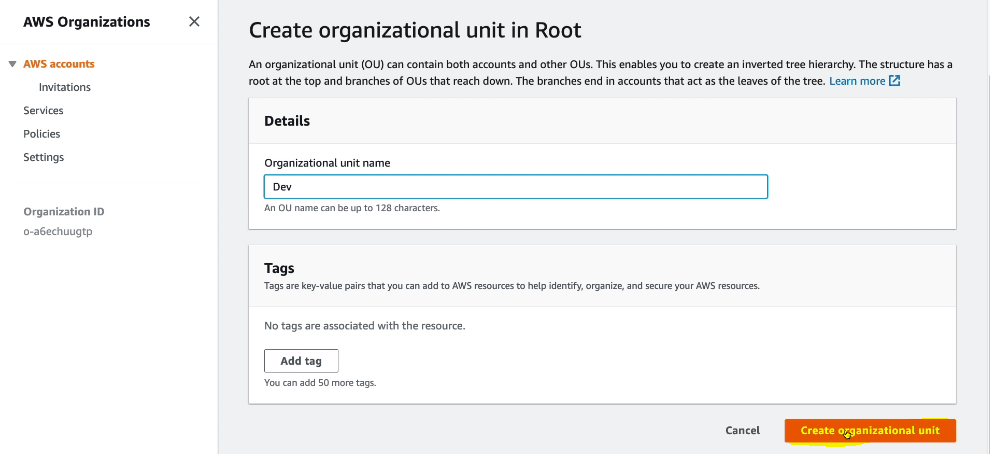Click the AWS Organizations sidebar title
This screenshot has width=990, height=454.
coord(87,22)
